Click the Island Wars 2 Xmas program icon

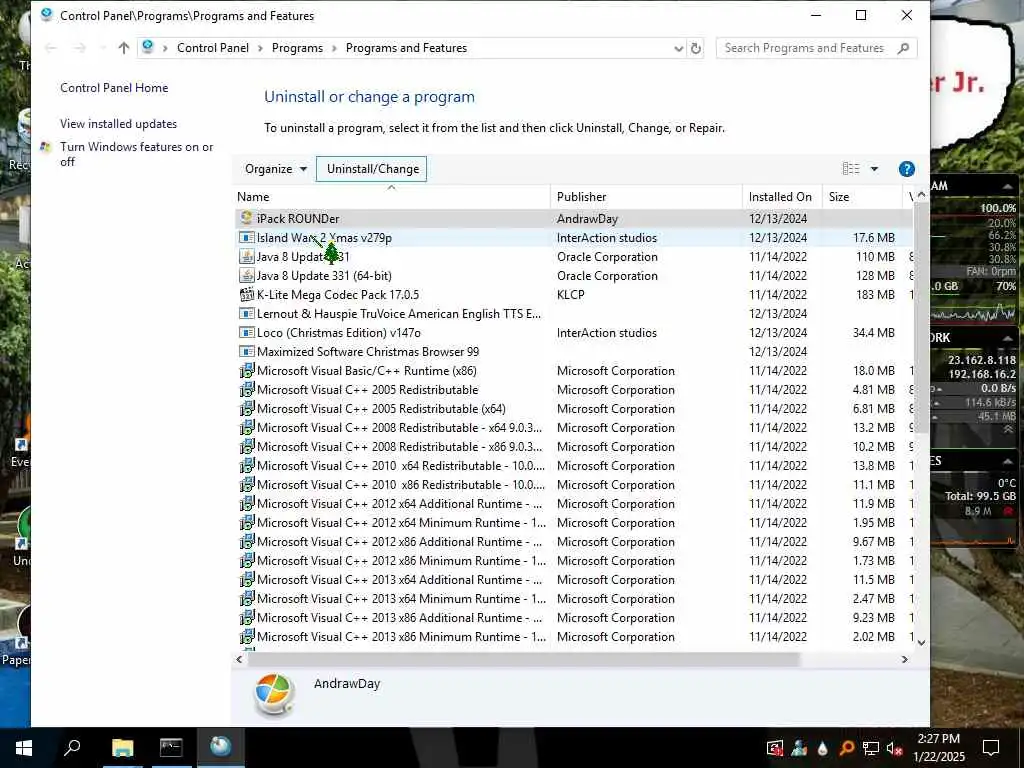(246, 238)
